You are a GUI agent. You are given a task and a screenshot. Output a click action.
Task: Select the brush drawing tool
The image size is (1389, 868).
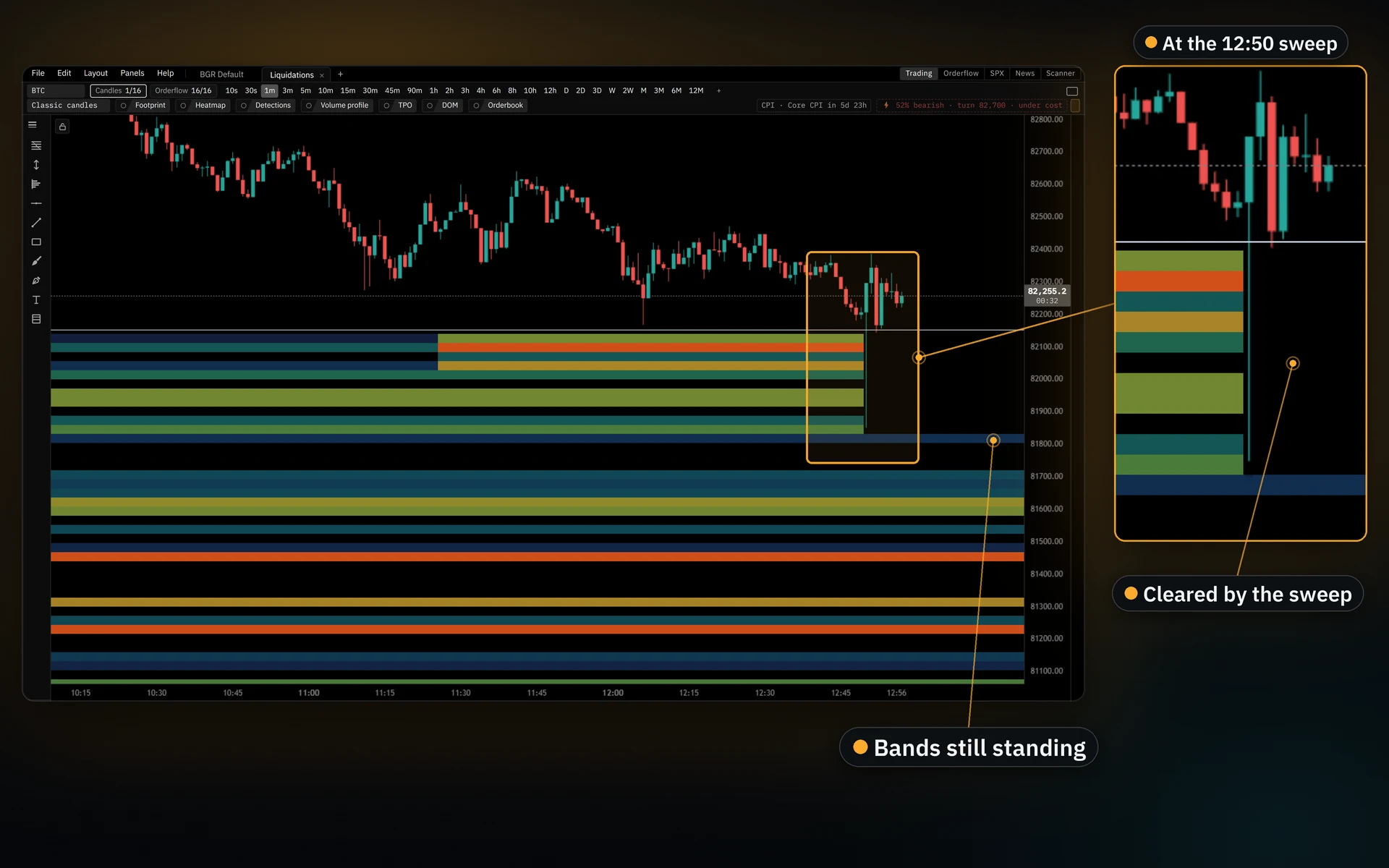36,261
